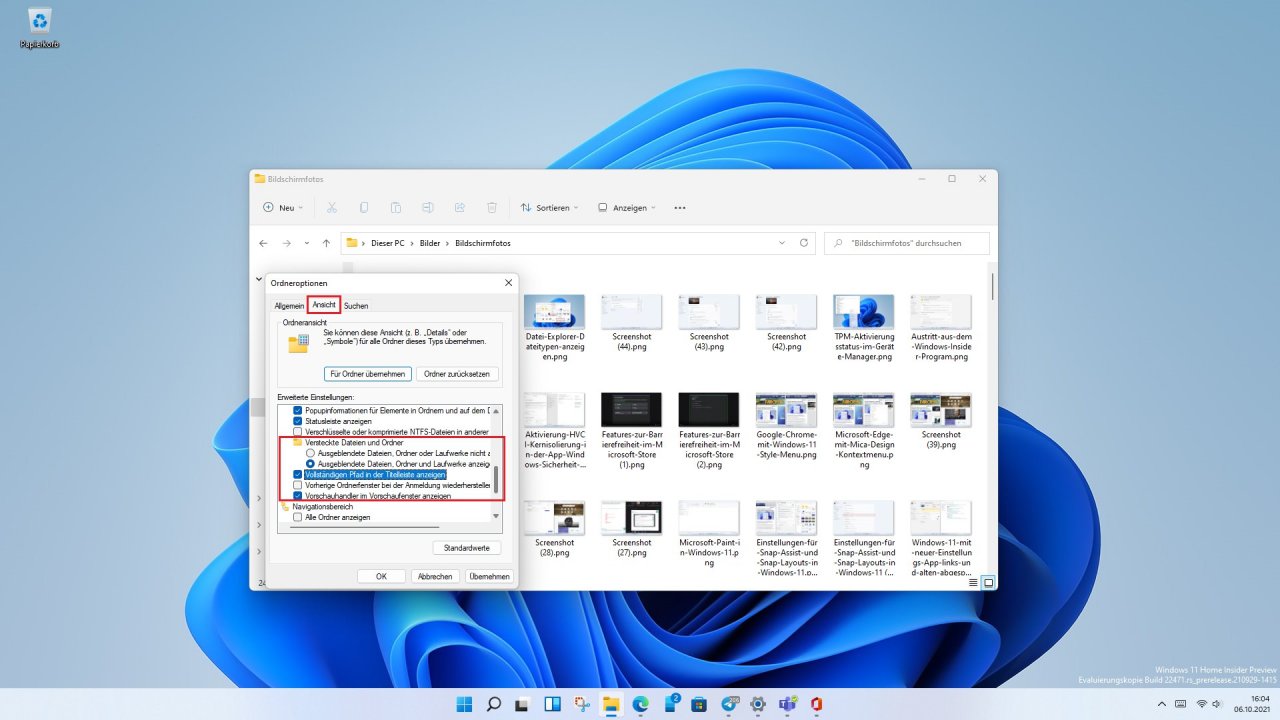1280x720 pixels.
Task: Open the three-dots more options menu
Action: 680,208
